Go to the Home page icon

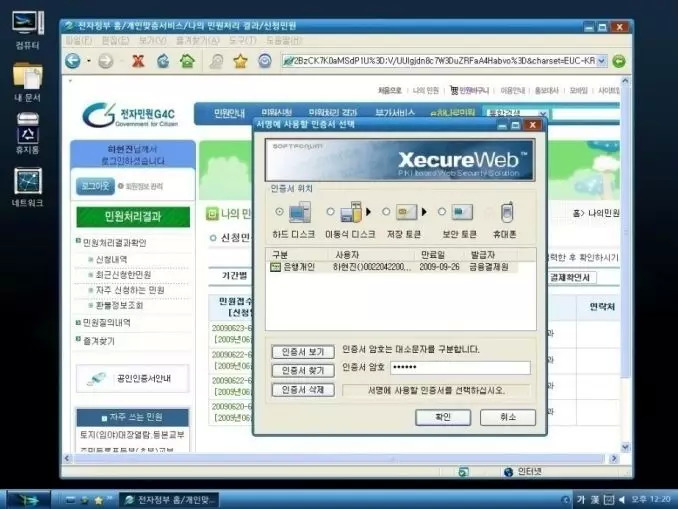pos(187,61)
